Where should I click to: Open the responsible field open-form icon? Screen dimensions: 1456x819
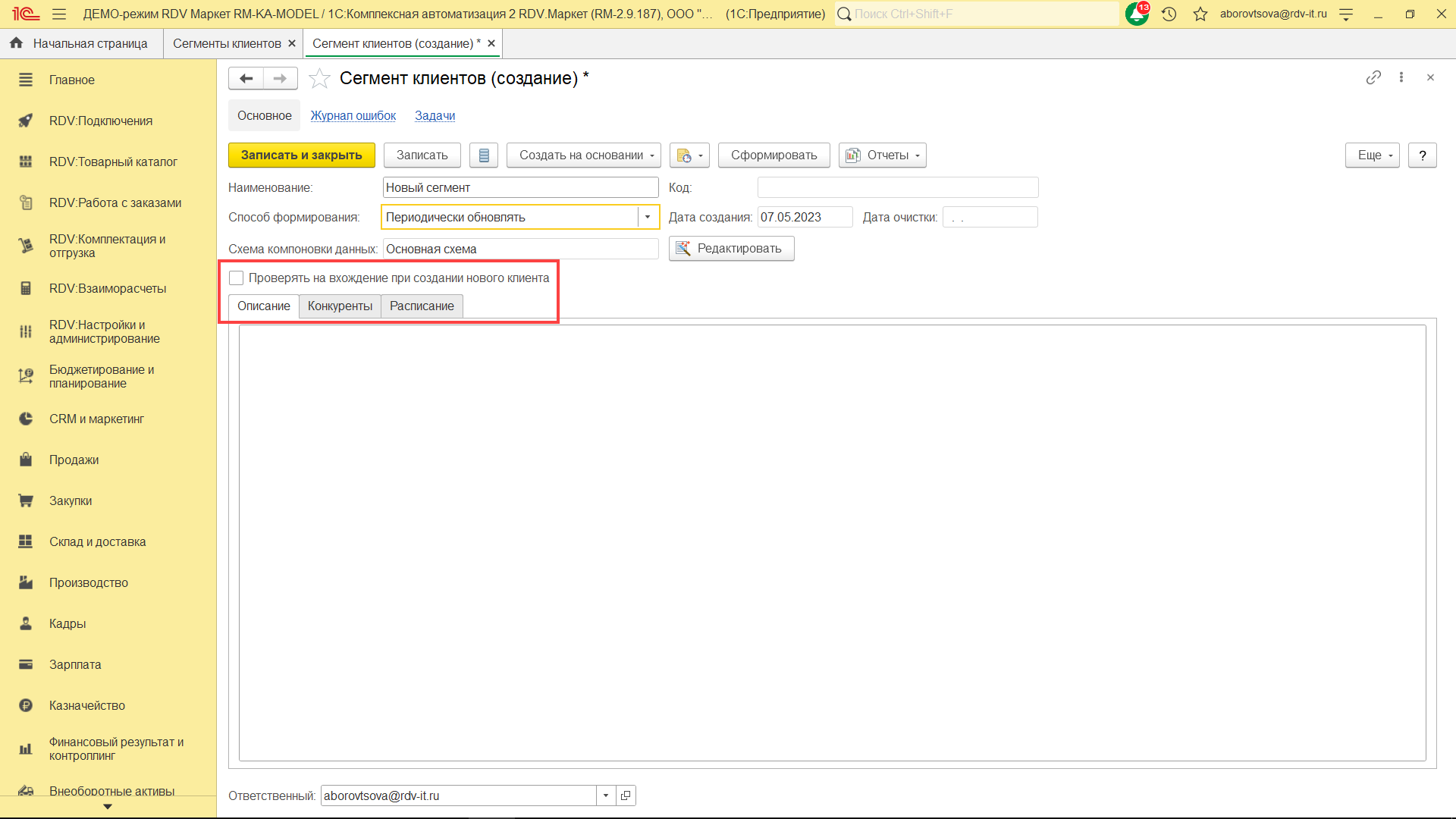pos(626,795)
